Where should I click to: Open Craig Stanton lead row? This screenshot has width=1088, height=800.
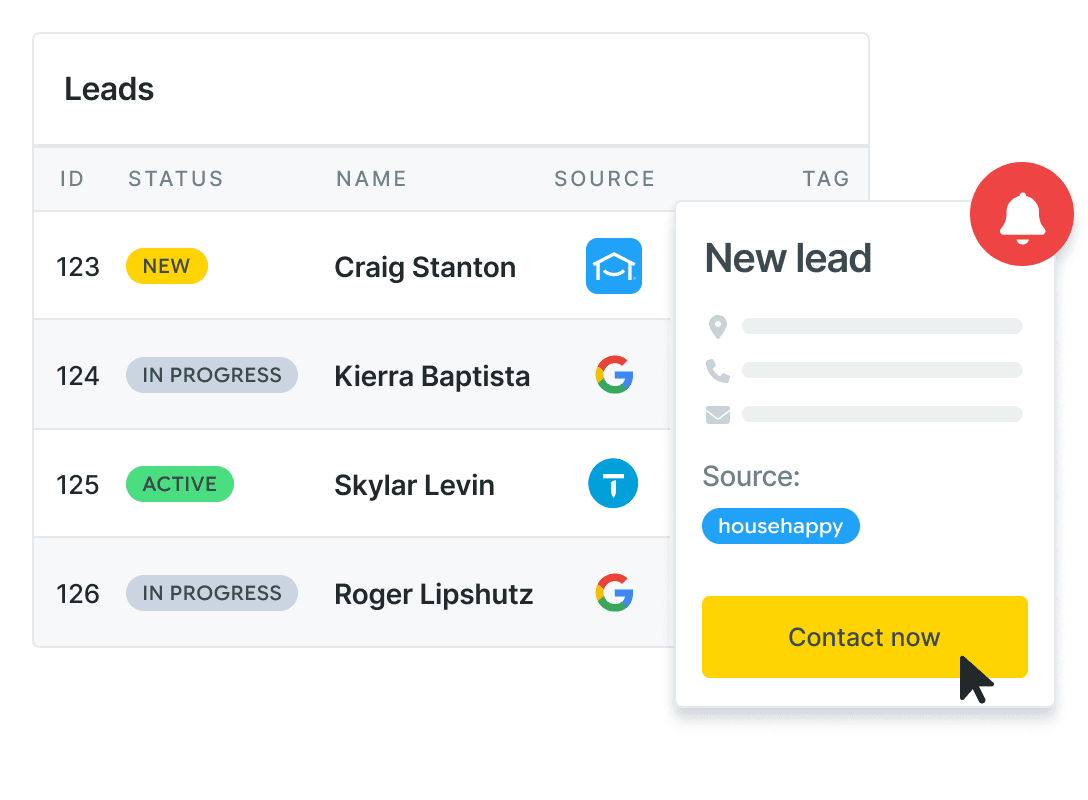pyautogui.click(x=354, y=266)
